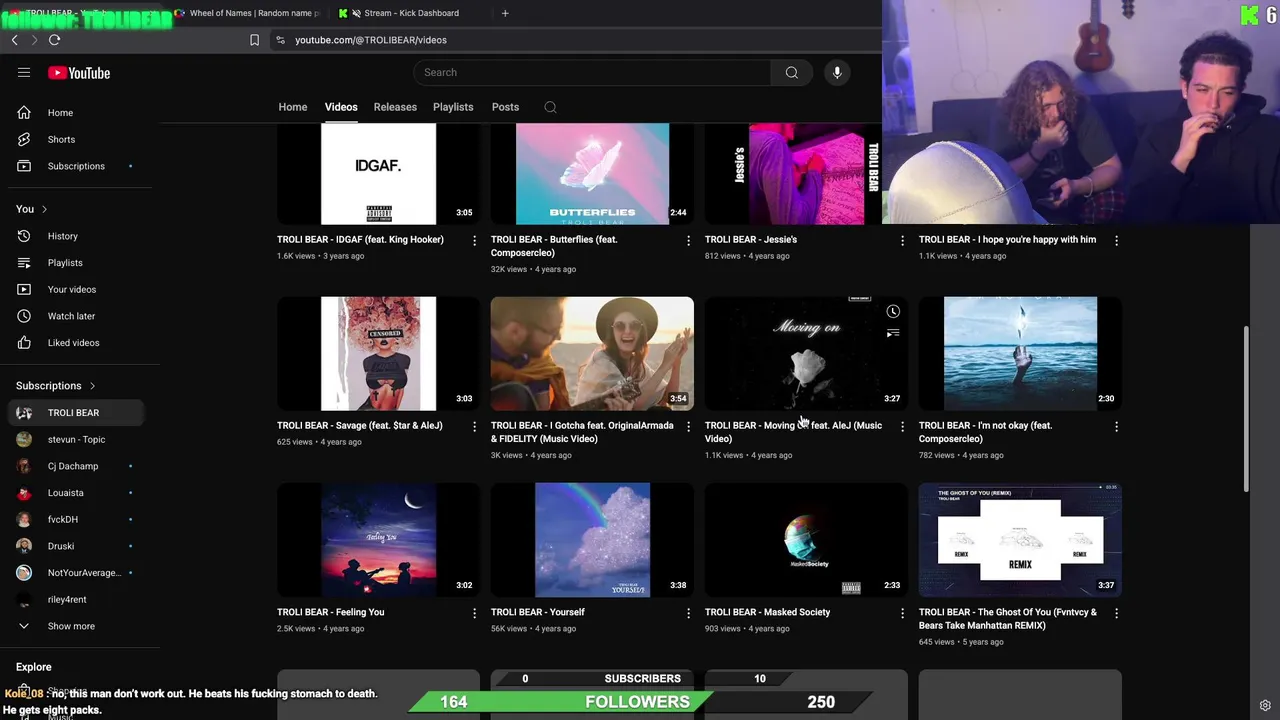Open options menu for I'm not okay video

pyautogui.click(x=1116, y=426)
